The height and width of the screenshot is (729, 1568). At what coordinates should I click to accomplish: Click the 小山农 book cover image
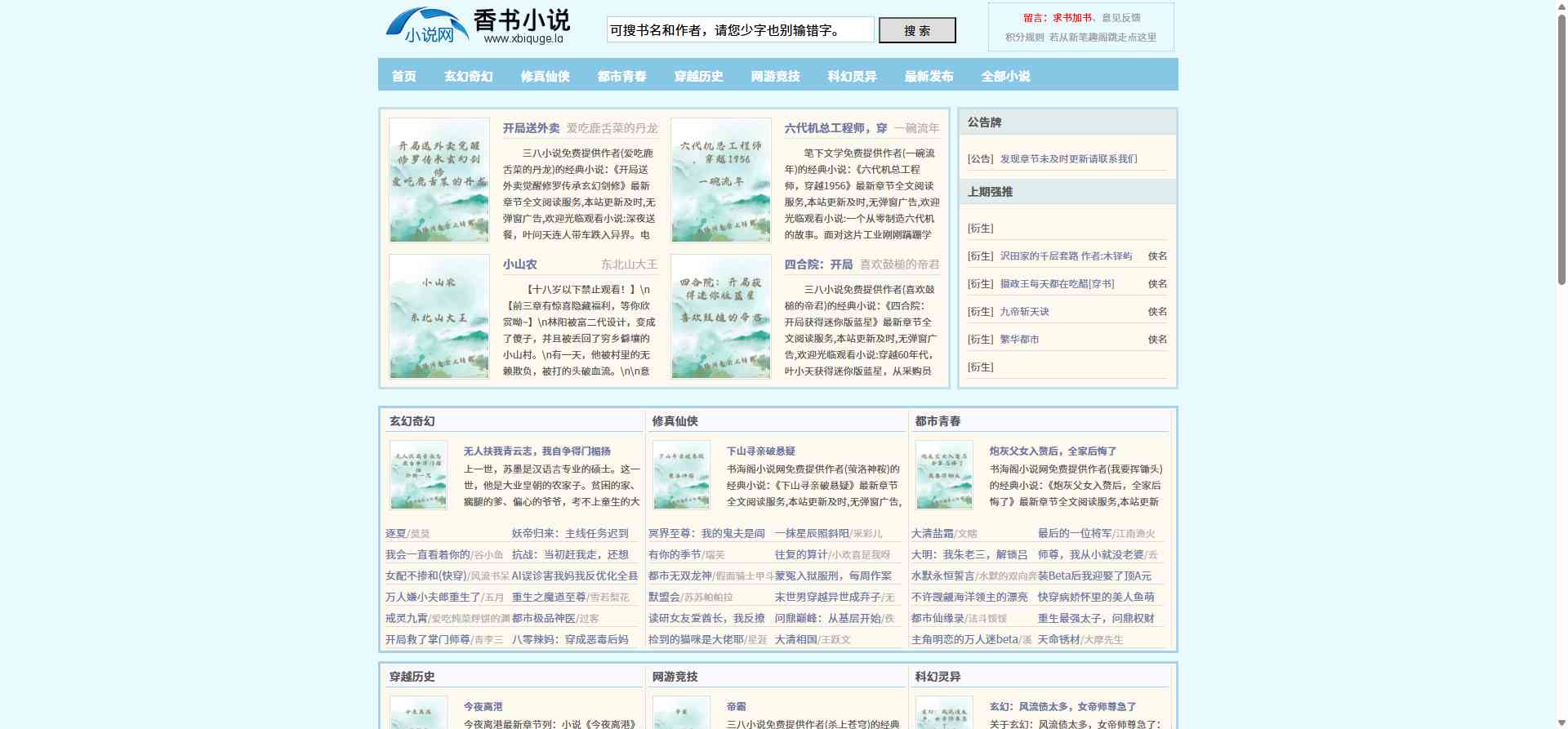click(439, 317)
